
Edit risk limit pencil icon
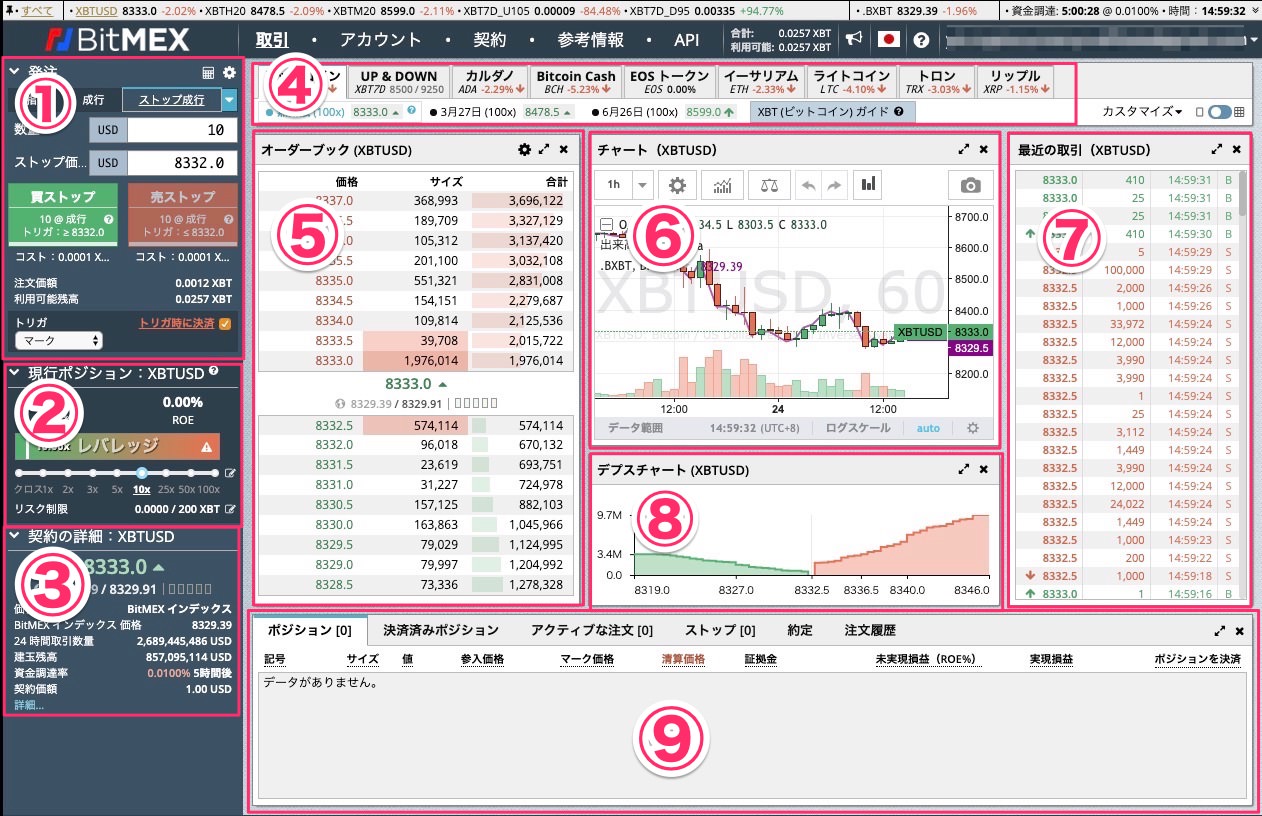231,509
